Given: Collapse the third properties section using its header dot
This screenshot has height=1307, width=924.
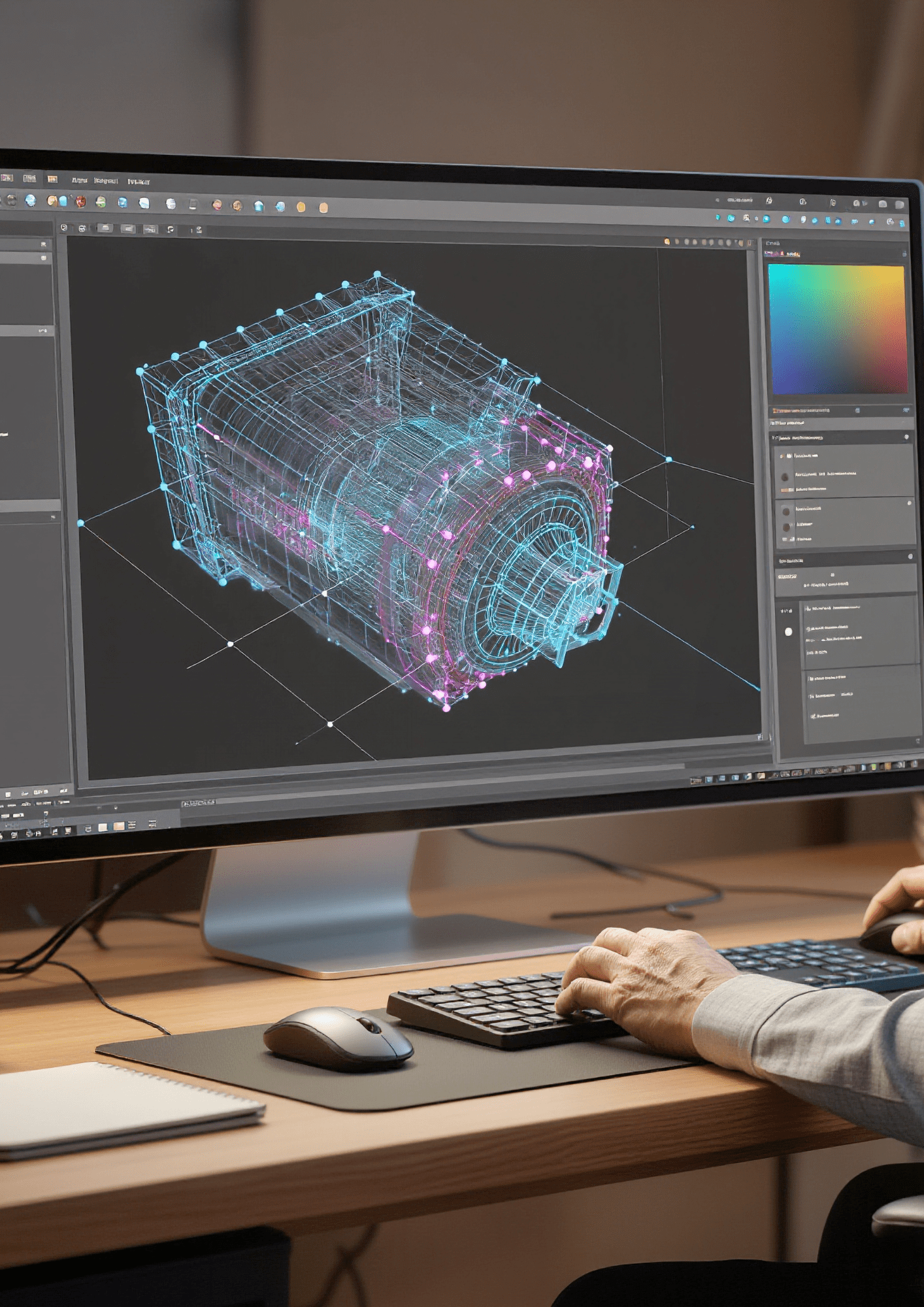Looking at the screenshot, I should pyautogui.click(x=910, y=556).
